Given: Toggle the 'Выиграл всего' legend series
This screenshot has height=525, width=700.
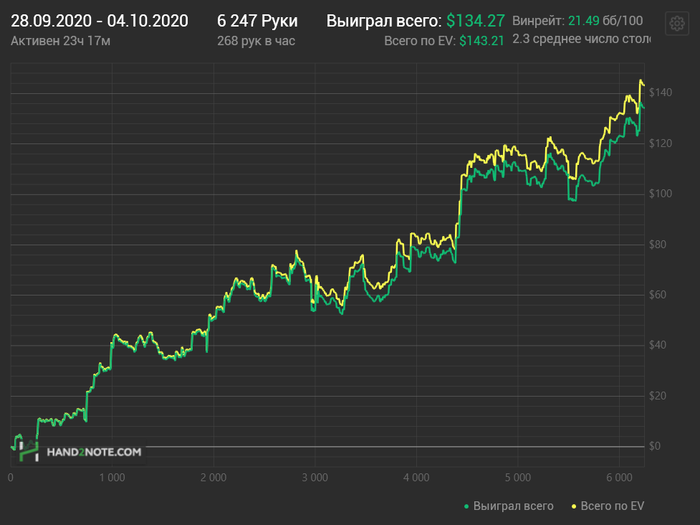Looking at the screenshot, I should point(508,506).
